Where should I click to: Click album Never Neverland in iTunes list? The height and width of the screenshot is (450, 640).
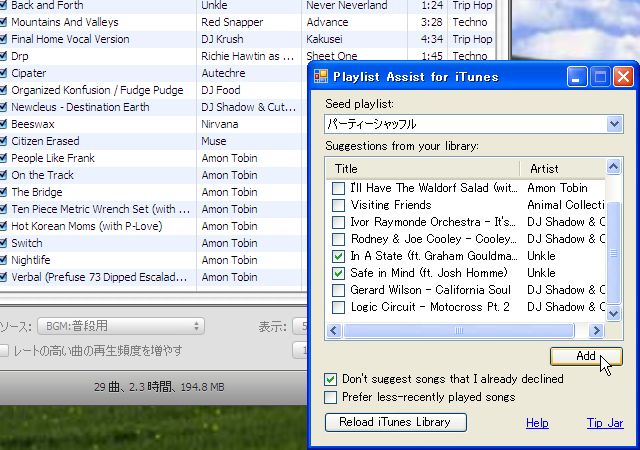(347, 5)
